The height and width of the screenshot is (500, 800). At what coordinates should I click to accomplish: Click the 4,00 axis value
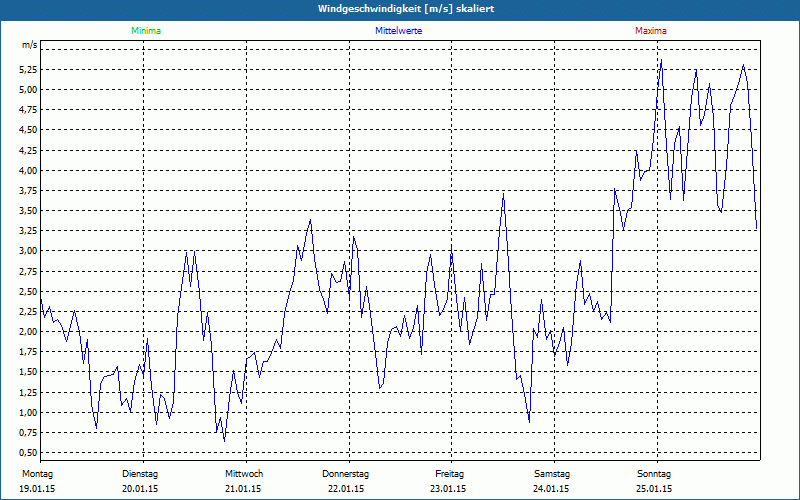click(x=29, y=170)
